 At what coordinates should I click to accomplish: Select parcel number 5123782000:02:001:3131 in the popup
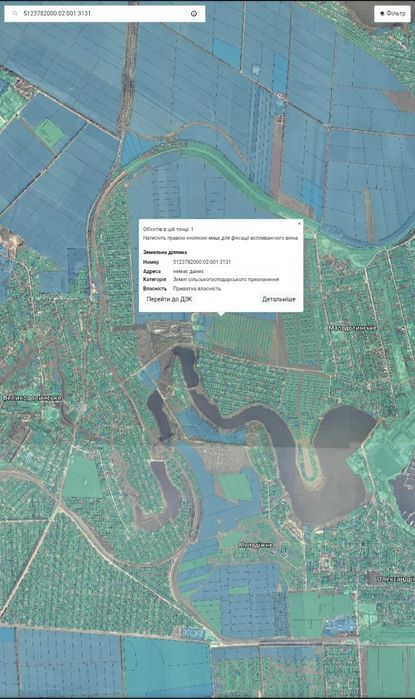pos(202,262)
